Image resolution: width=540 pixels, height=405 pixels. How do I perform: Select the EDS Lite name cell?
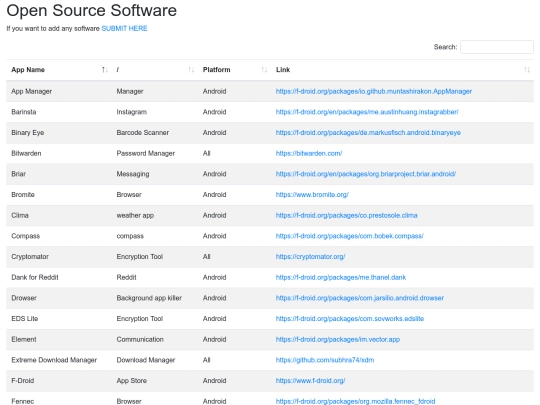coord(25,319)
